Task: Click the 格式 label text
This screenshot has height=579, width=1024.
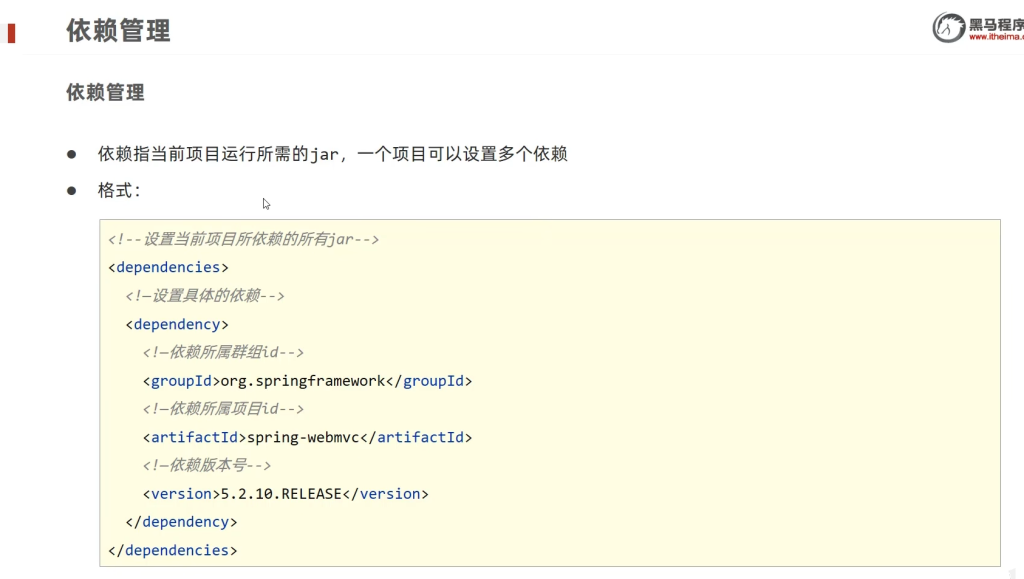Action: coord(119,190)
